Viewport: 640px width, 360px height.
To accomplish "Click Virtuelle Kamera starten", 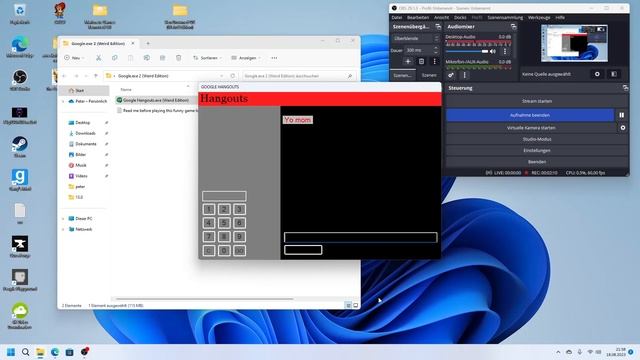I will pos(531,128).
